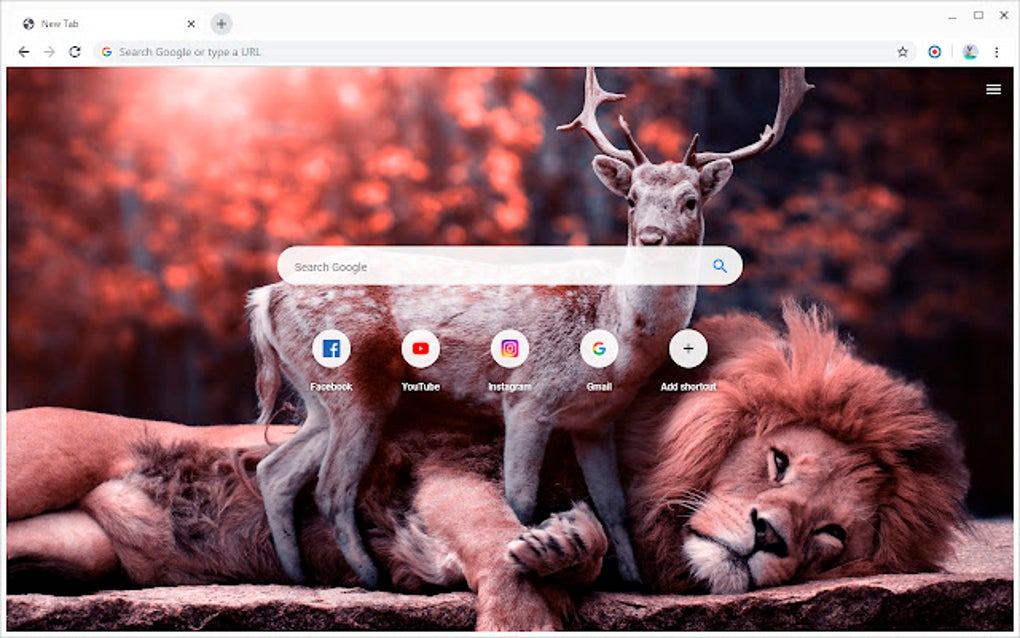The height and width of the screenshot is (638, 1020).
Task: Toggle the bookmark star in the address bar
Action: [901, 51]
